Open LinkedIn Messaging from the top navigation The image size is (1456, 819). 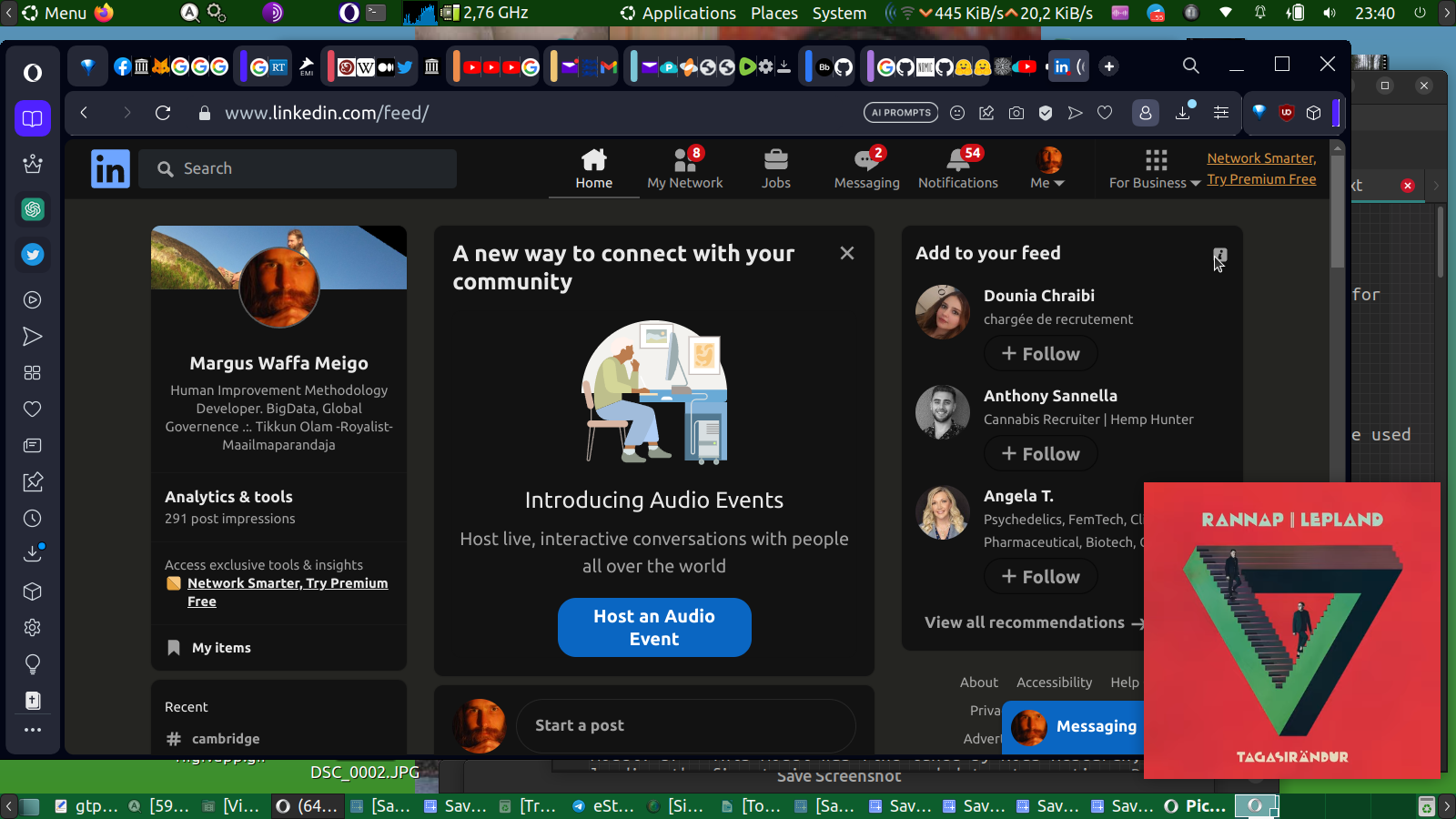click(867, 168)
